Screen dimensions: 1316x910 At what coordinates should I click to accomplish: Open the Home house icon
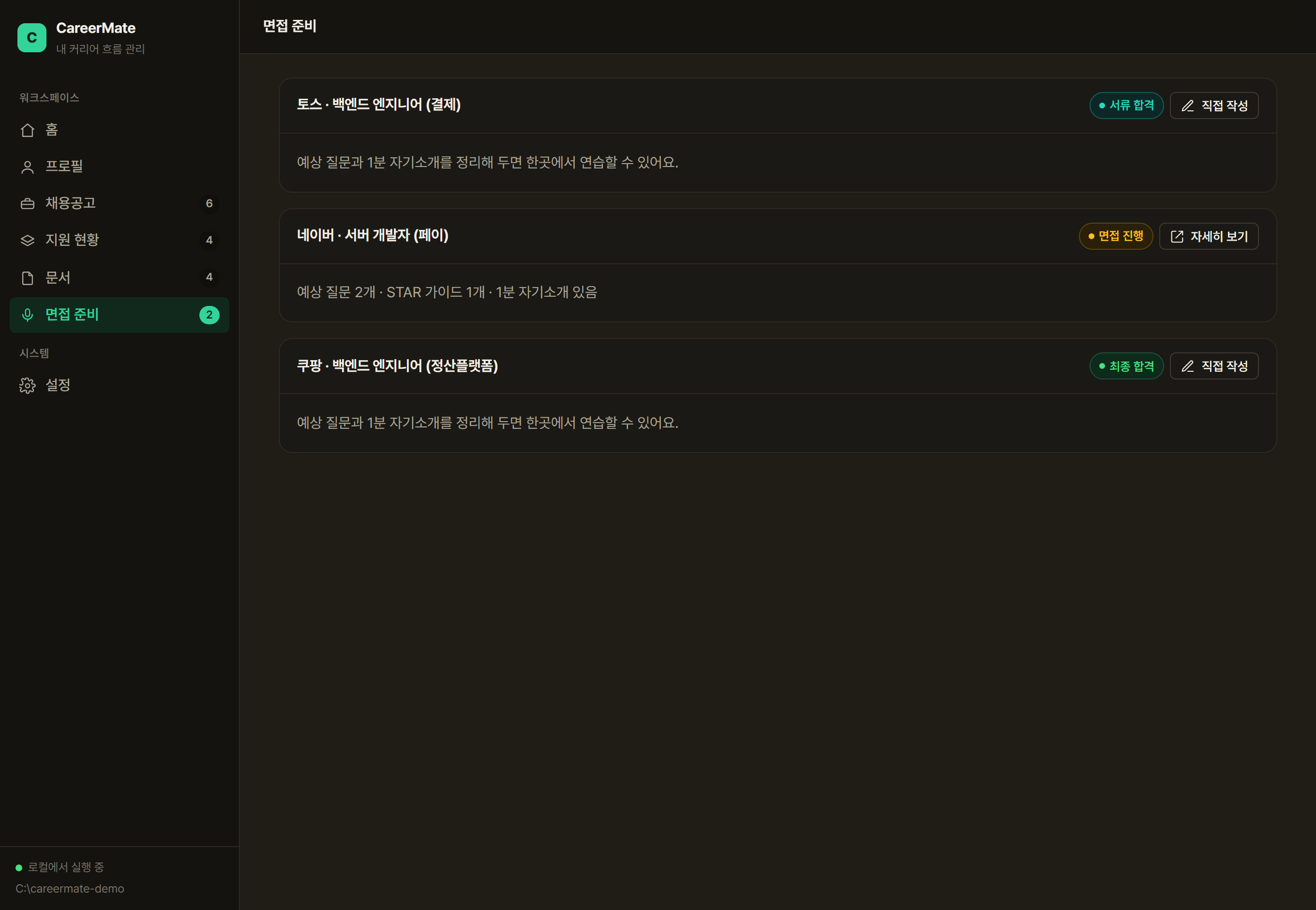[28, 130]
